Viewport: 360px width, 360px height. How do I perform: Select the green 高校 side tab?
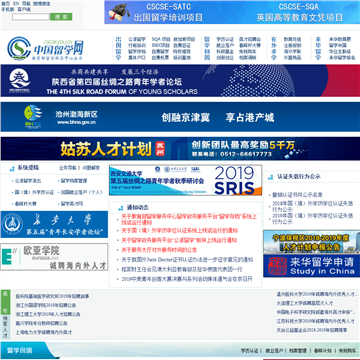5,302
